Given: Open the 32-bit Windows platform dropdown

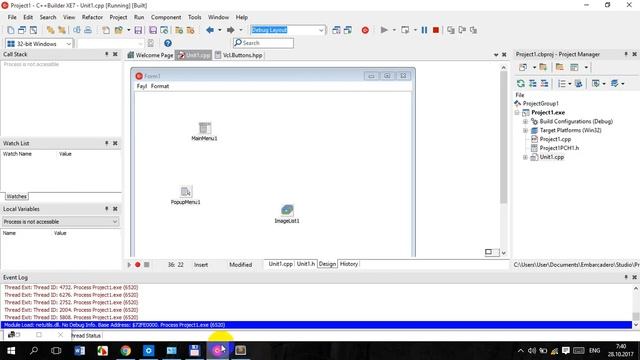Looking at the screenshot, I should coord(69,44).
